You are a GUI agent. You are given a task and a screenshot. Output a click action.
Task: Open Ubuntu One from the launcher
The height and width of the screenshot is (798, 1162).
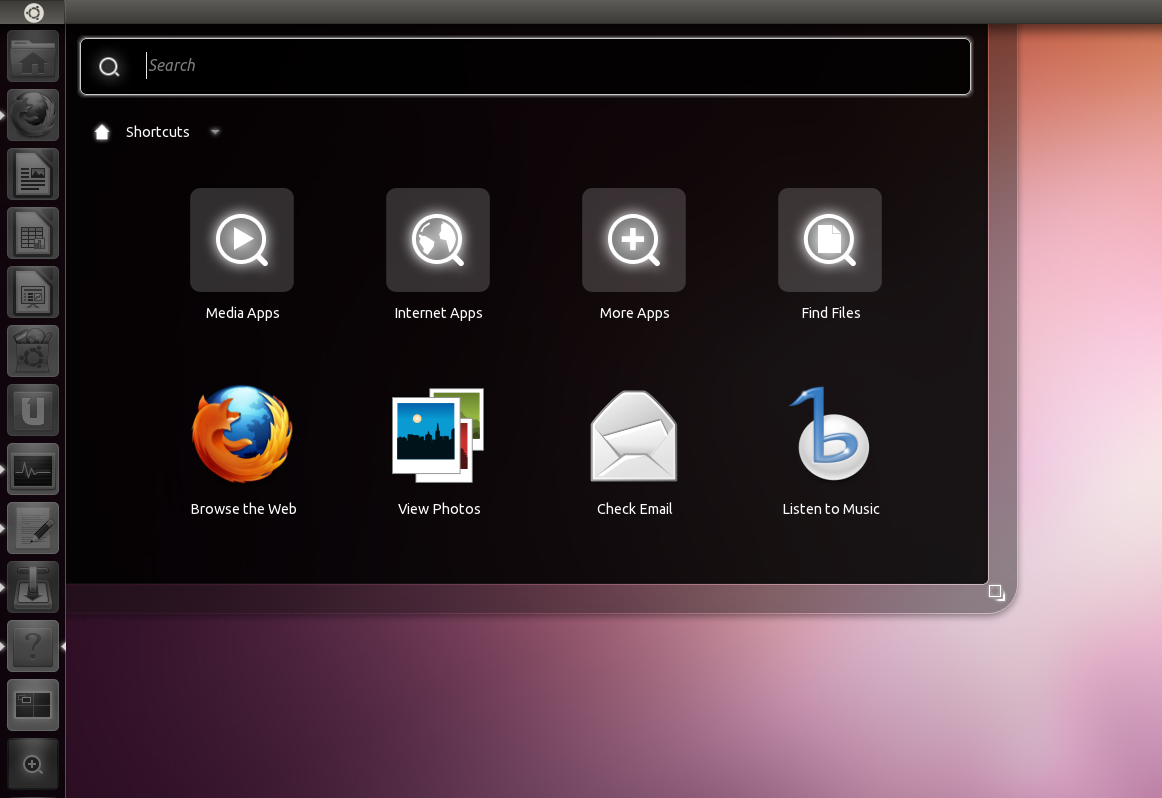pos(33,410)
